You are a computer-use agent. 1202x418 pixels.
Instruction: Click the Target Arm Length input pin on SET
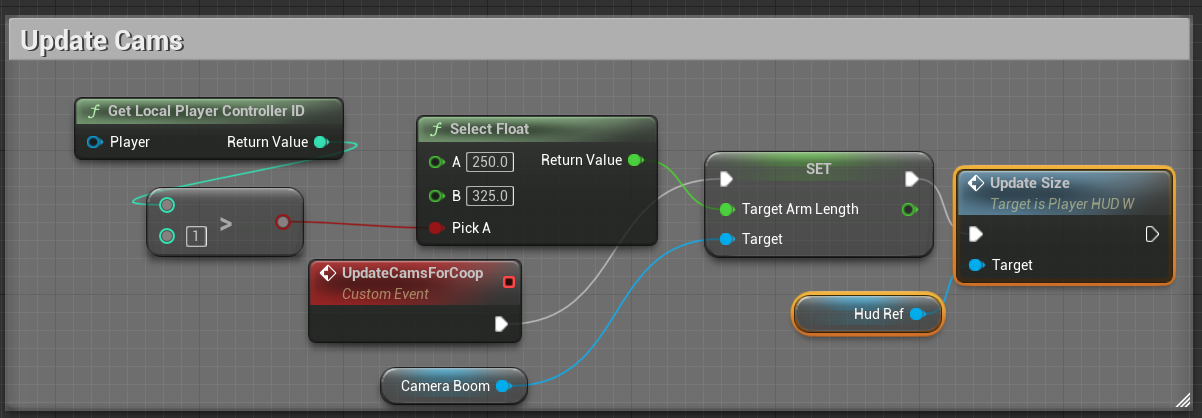[x=727, y=209]
